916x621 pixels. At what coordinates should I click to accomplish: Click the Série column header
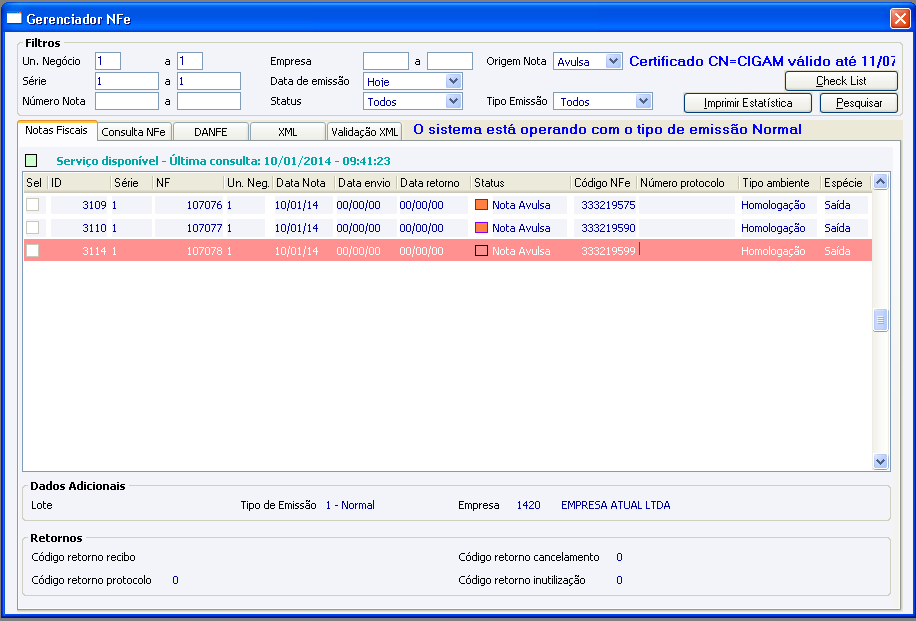(131, 182)
